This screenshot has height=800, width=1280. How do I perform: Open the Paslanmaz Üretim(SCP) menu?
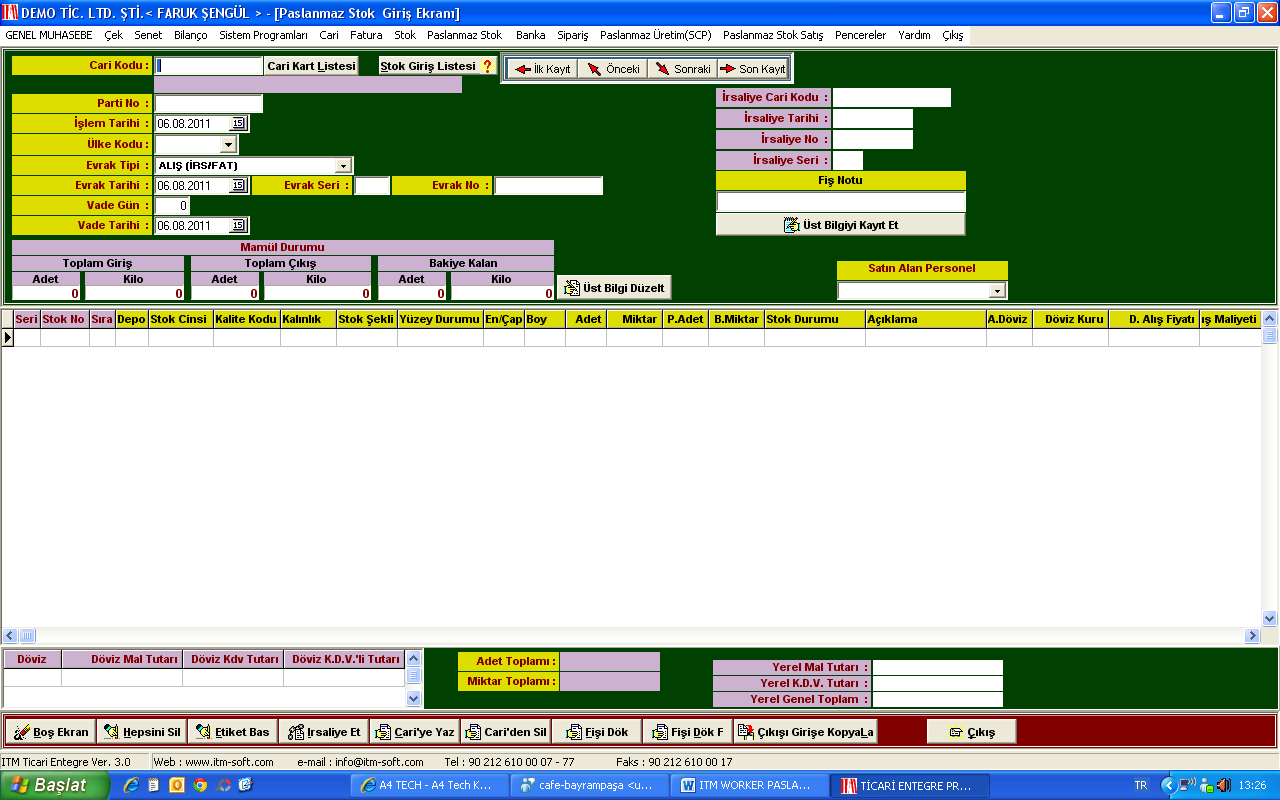[x=656, y=35]
